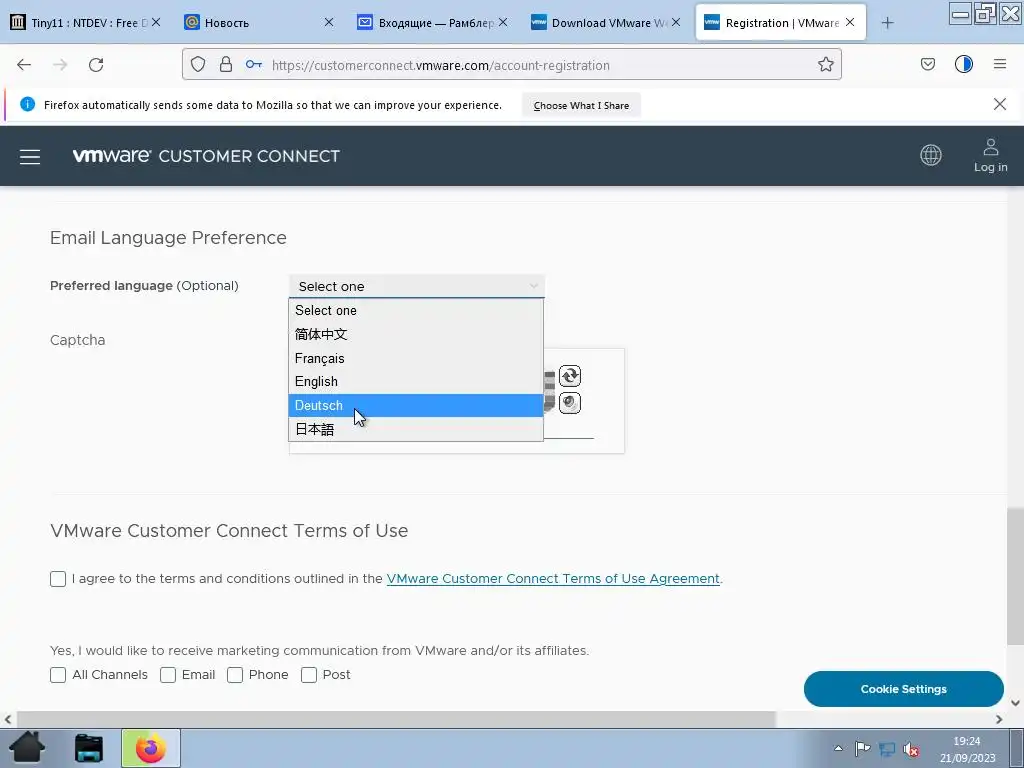Choose 'Select one' in the language list
Screen dimensions: 1024x768
click(x=416, y=310)
